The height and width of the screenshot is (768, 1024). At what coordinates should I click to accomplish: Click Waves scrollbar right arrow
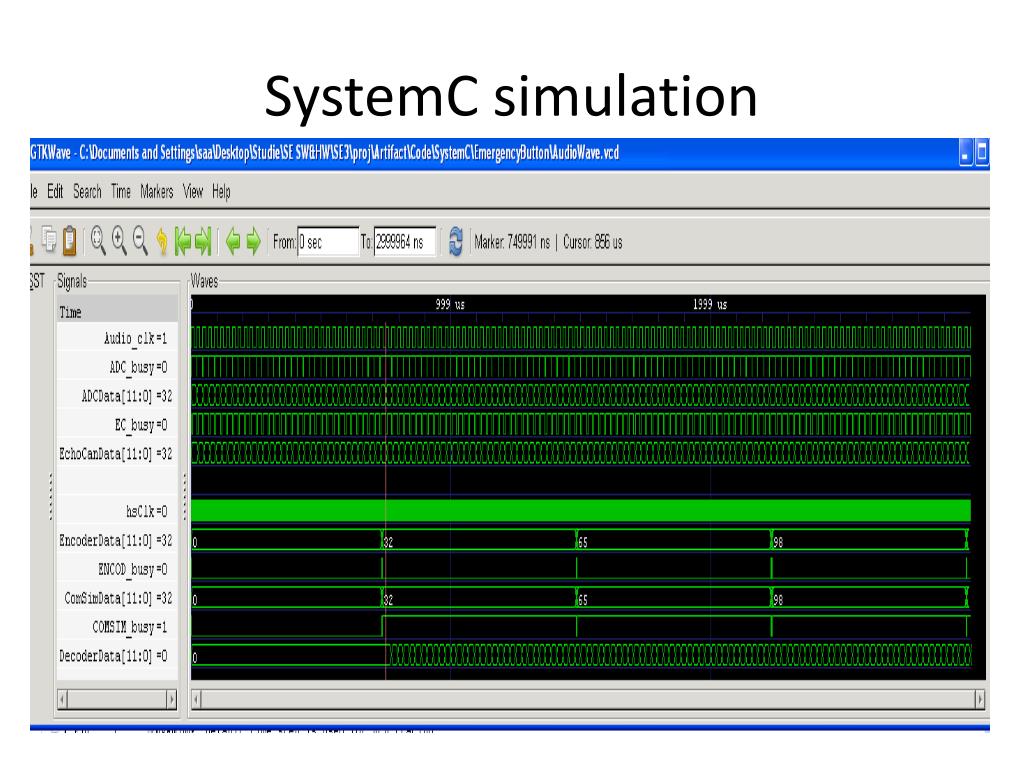(980, 699)
